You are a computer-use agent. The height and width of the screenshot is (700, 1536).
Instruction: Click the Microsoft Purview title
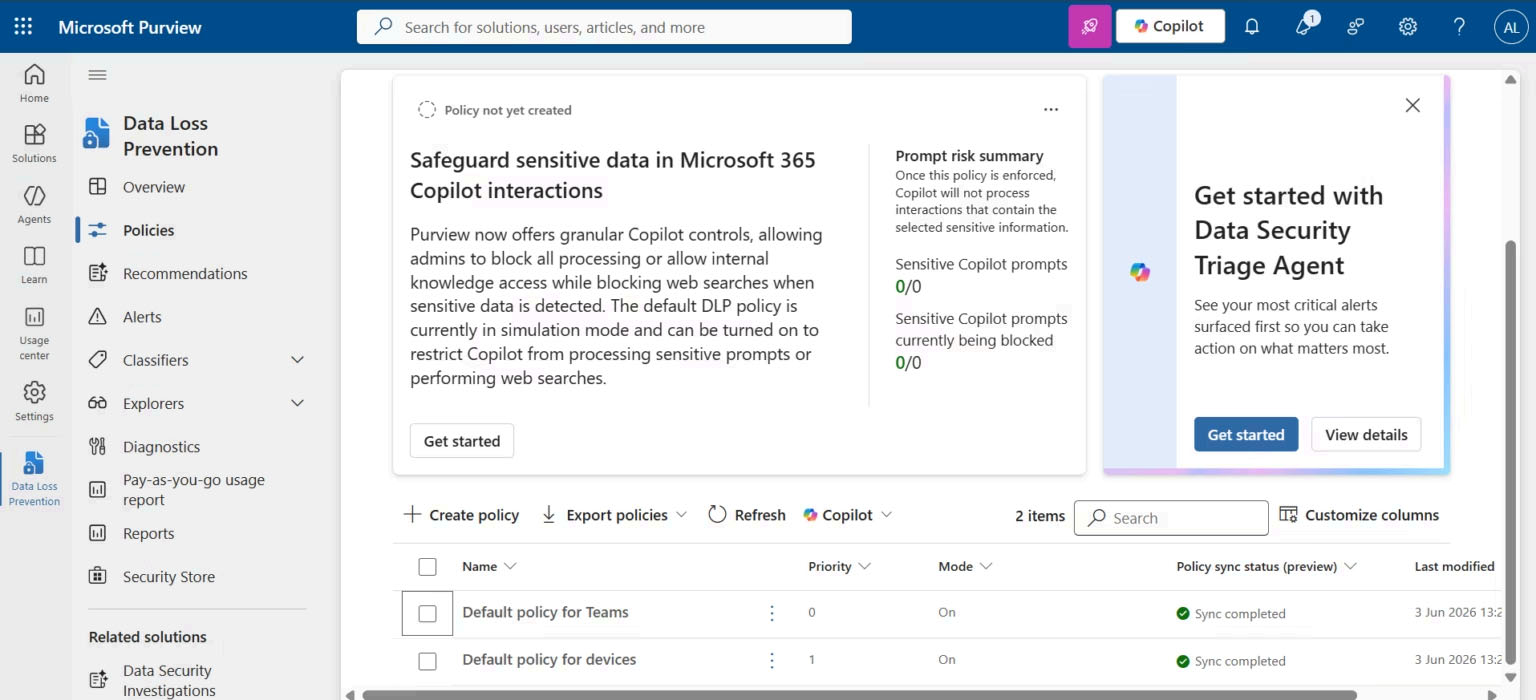coord(130,27)
